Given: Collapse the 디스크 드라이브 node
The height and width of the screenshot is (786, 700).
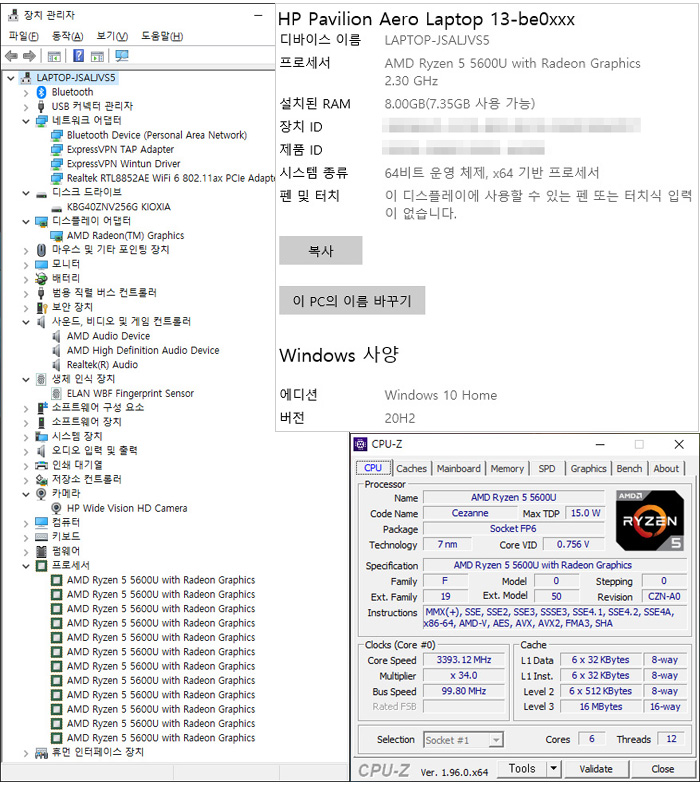Looking at the screenshot, I should 26,192.
